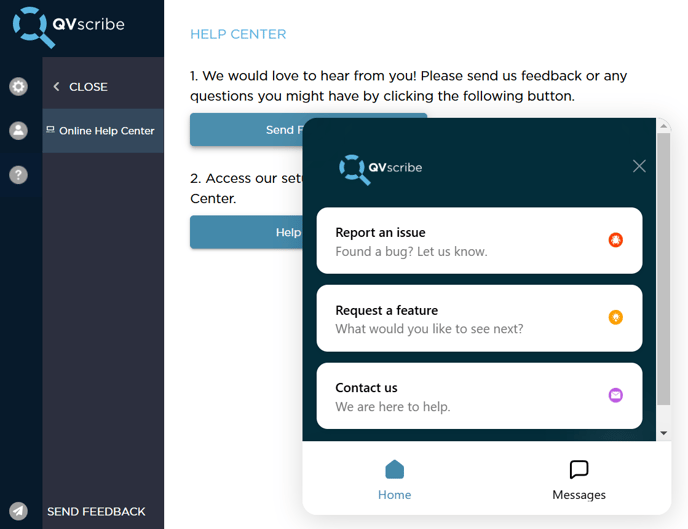Image resolution: width=688 pixels, height=529 pixels.
Task: Collapse the panel with CLOSE chevron
Action: click(80, 87)
